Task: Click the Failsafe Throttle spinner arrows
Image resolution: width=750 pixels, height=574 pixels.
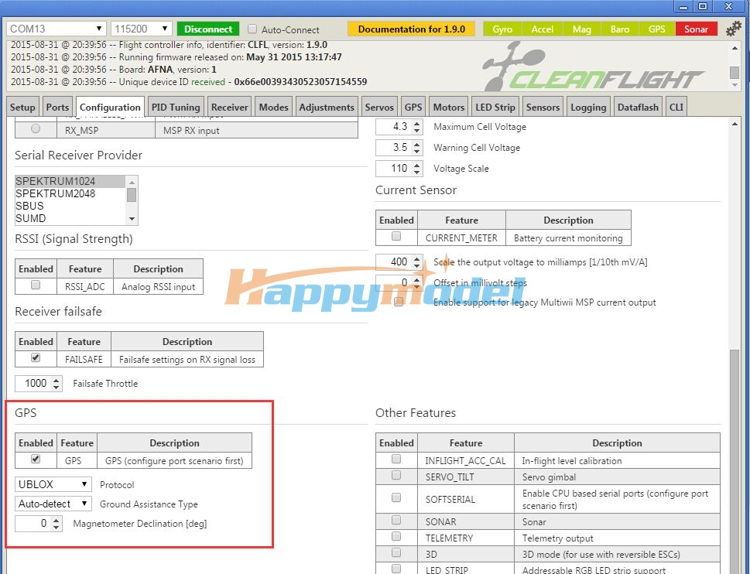Action: (56, 384)
